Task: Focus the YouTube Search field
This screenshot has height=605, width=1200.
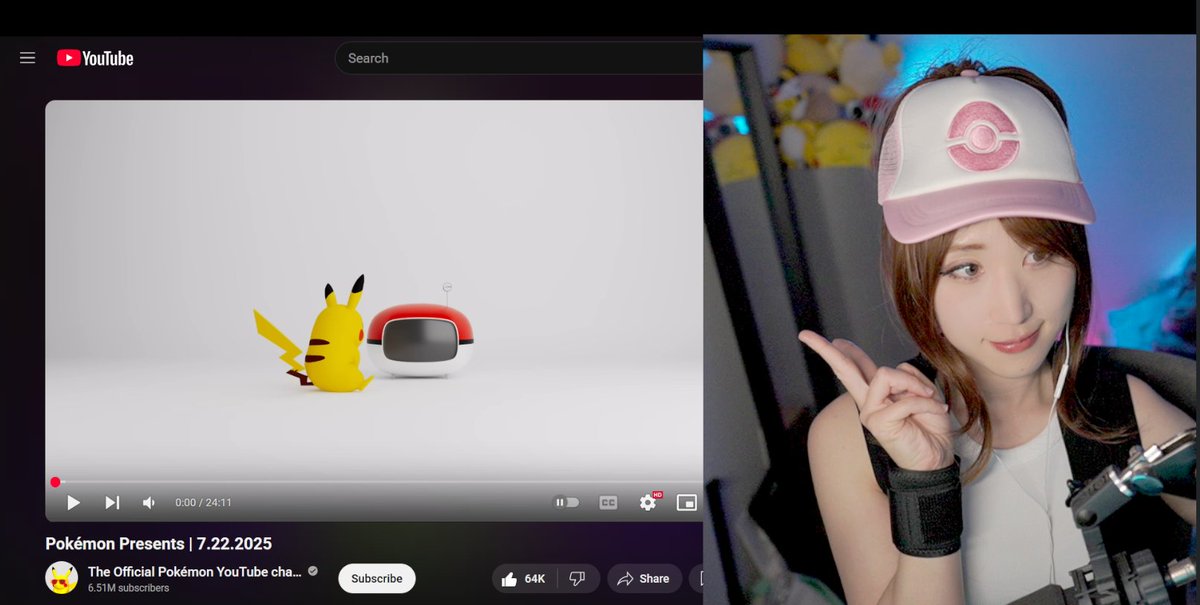Action: (520, 58)
